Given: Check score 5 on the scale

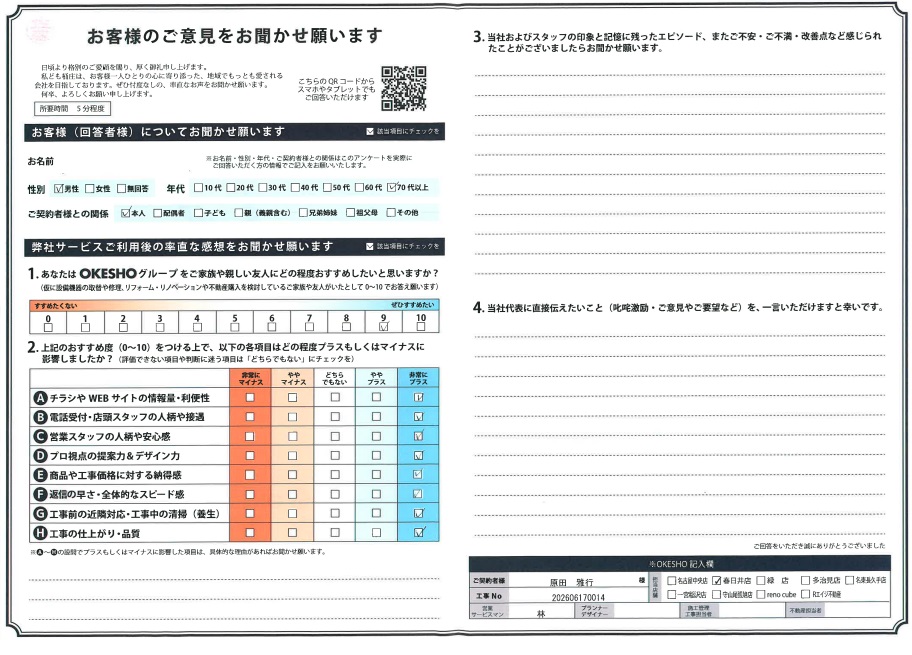Looking at the screenshot, I should [x=234, y=328].
